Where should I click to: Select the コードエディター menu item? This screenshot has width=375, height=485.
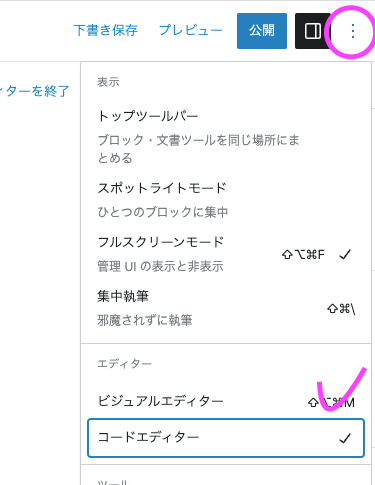click(x=226, y=438)
